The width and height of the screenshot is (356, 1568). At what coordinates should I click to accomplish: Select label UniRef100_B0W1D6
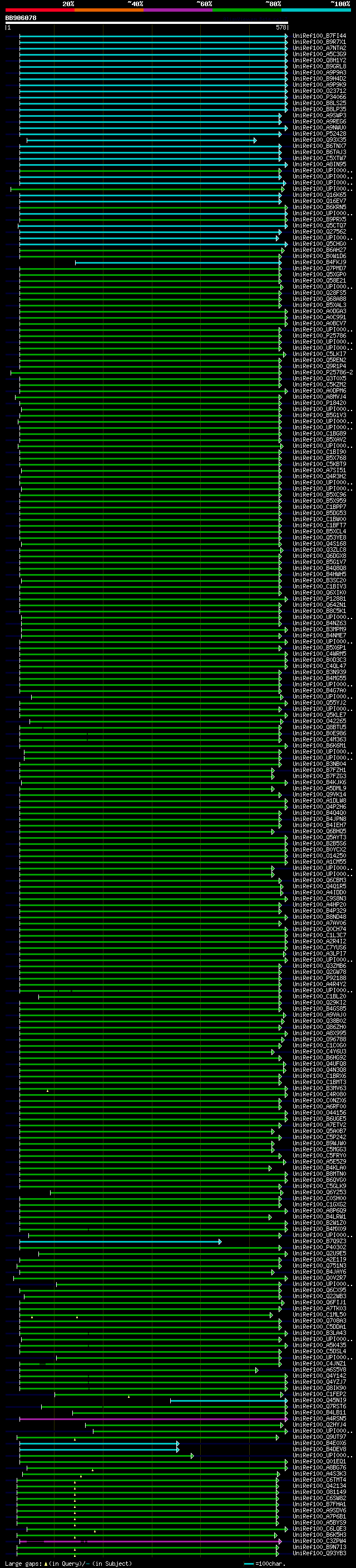click(x=319, y=256)
